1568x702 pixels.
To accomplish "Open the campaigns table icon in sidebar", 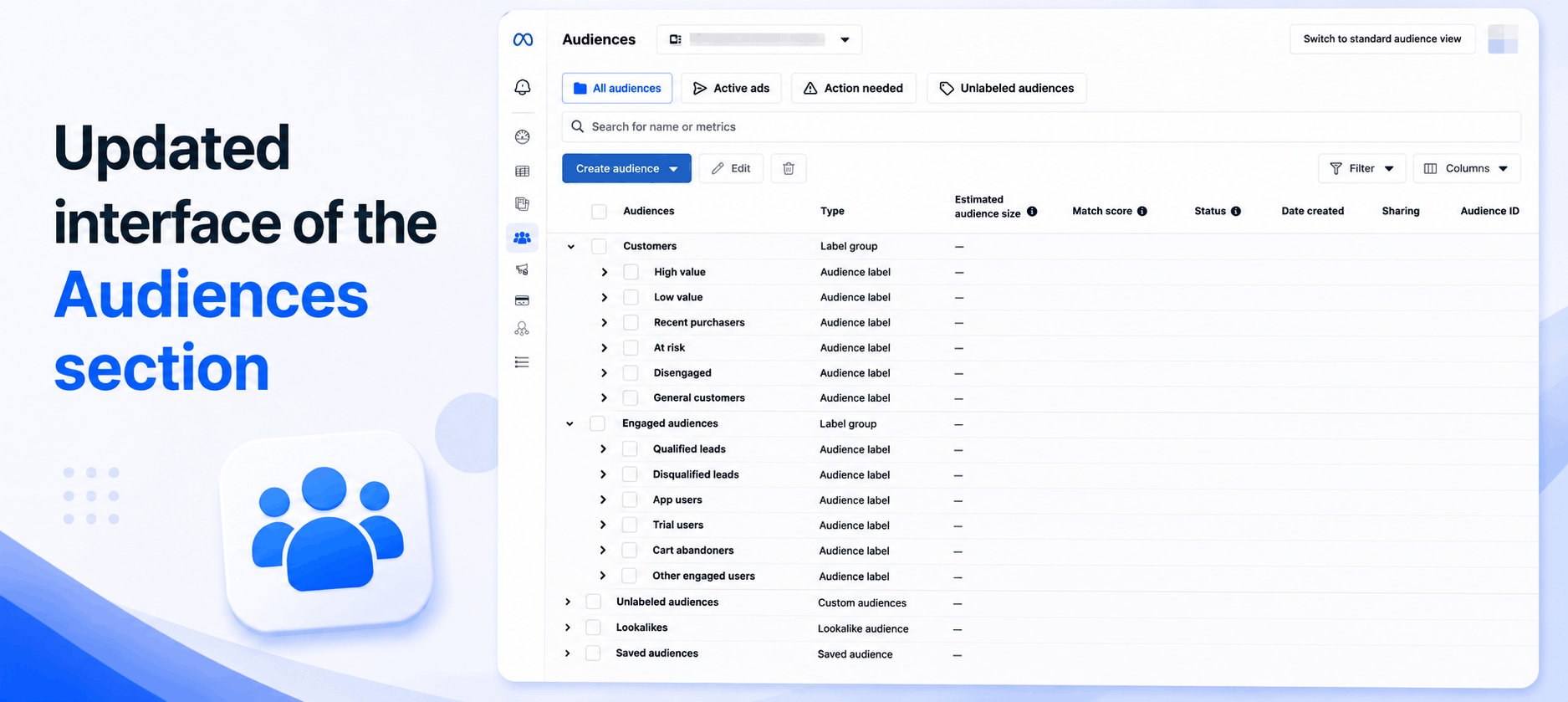I will point(523,171).
